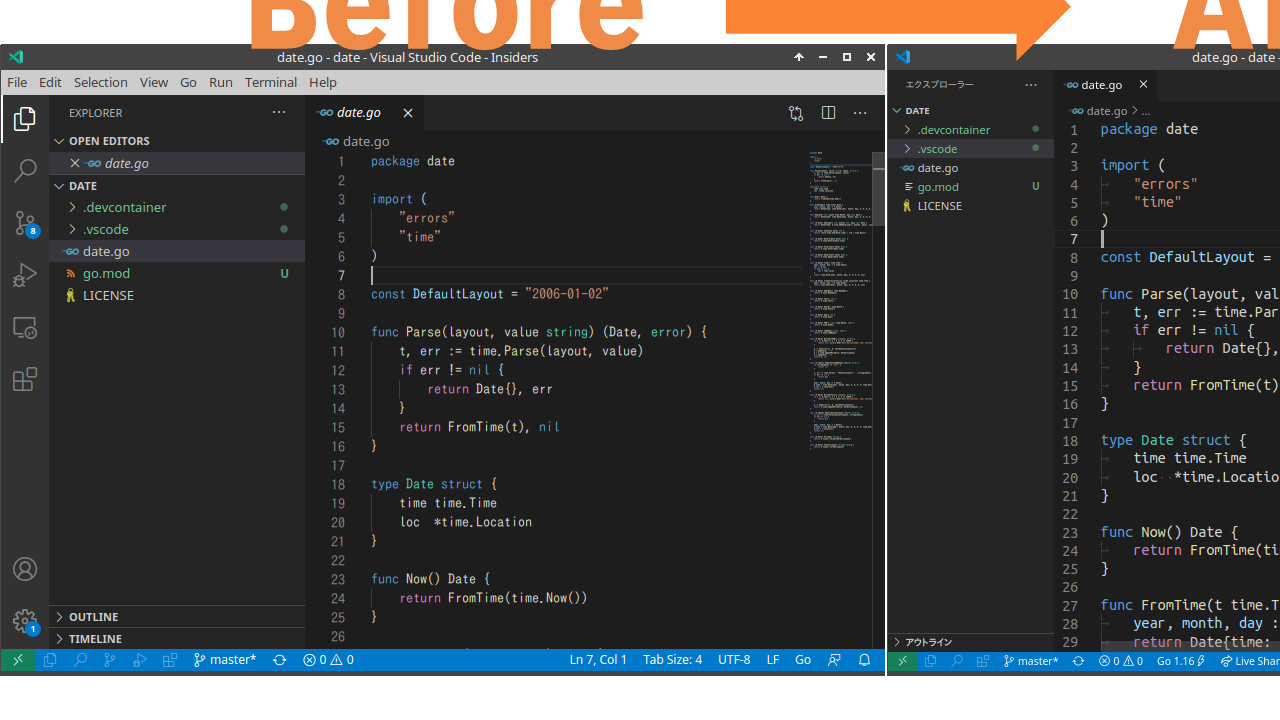The width and height of the screenshot is (1280, 720).
Task: Open editor More Actions ellipsis
Action: point(860,113)
